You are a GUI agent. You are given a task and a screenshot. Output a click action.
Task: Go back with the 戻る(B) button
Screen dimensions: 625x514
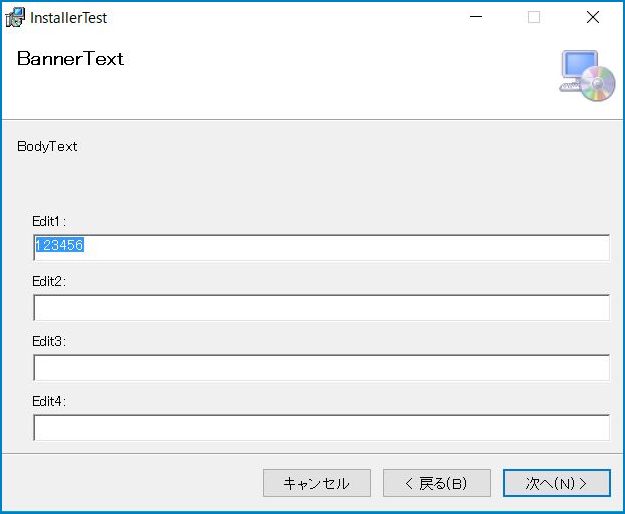pyautogui.click(x=437, y=483)
